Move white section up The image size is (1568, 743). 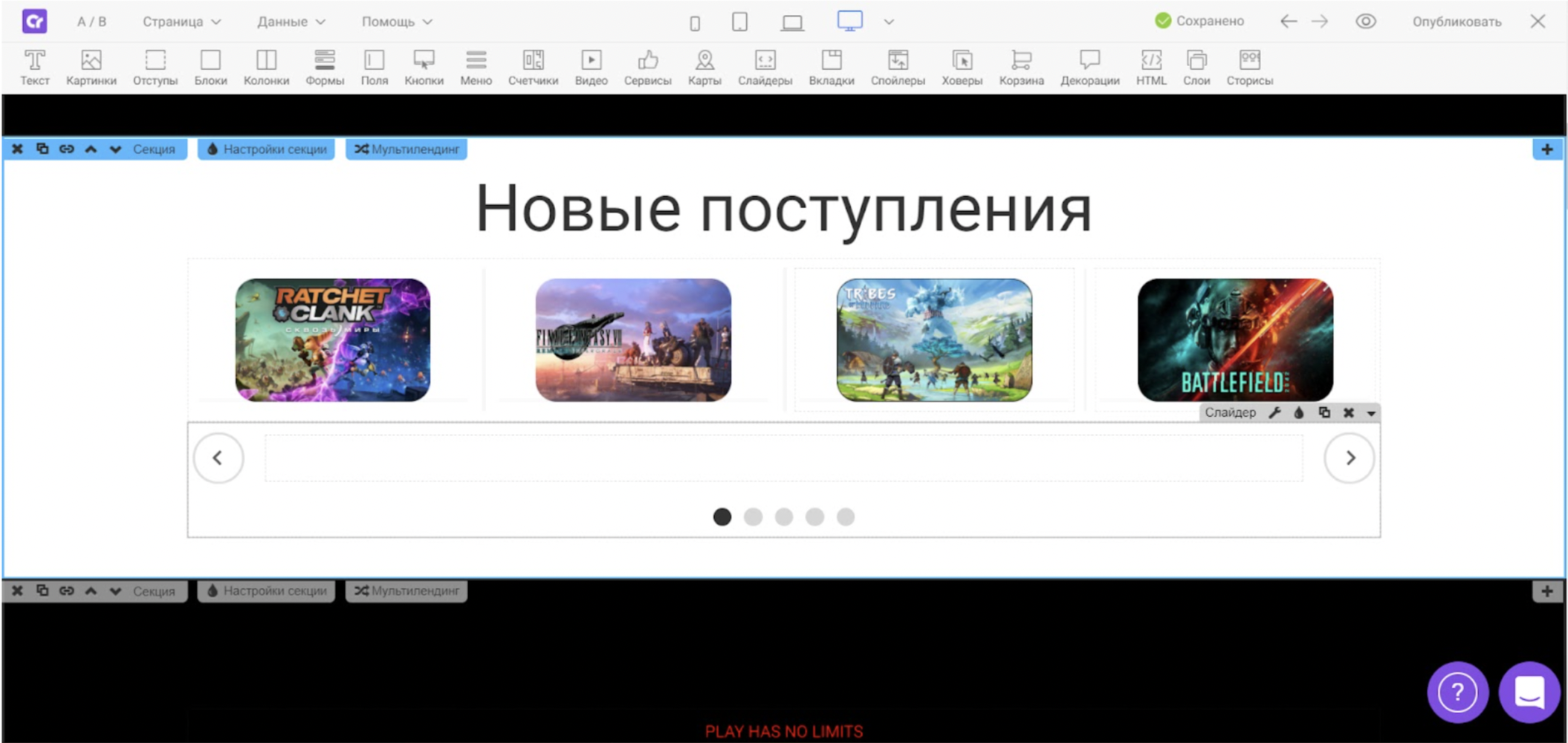pyautogui.click(x=91, y=149)
